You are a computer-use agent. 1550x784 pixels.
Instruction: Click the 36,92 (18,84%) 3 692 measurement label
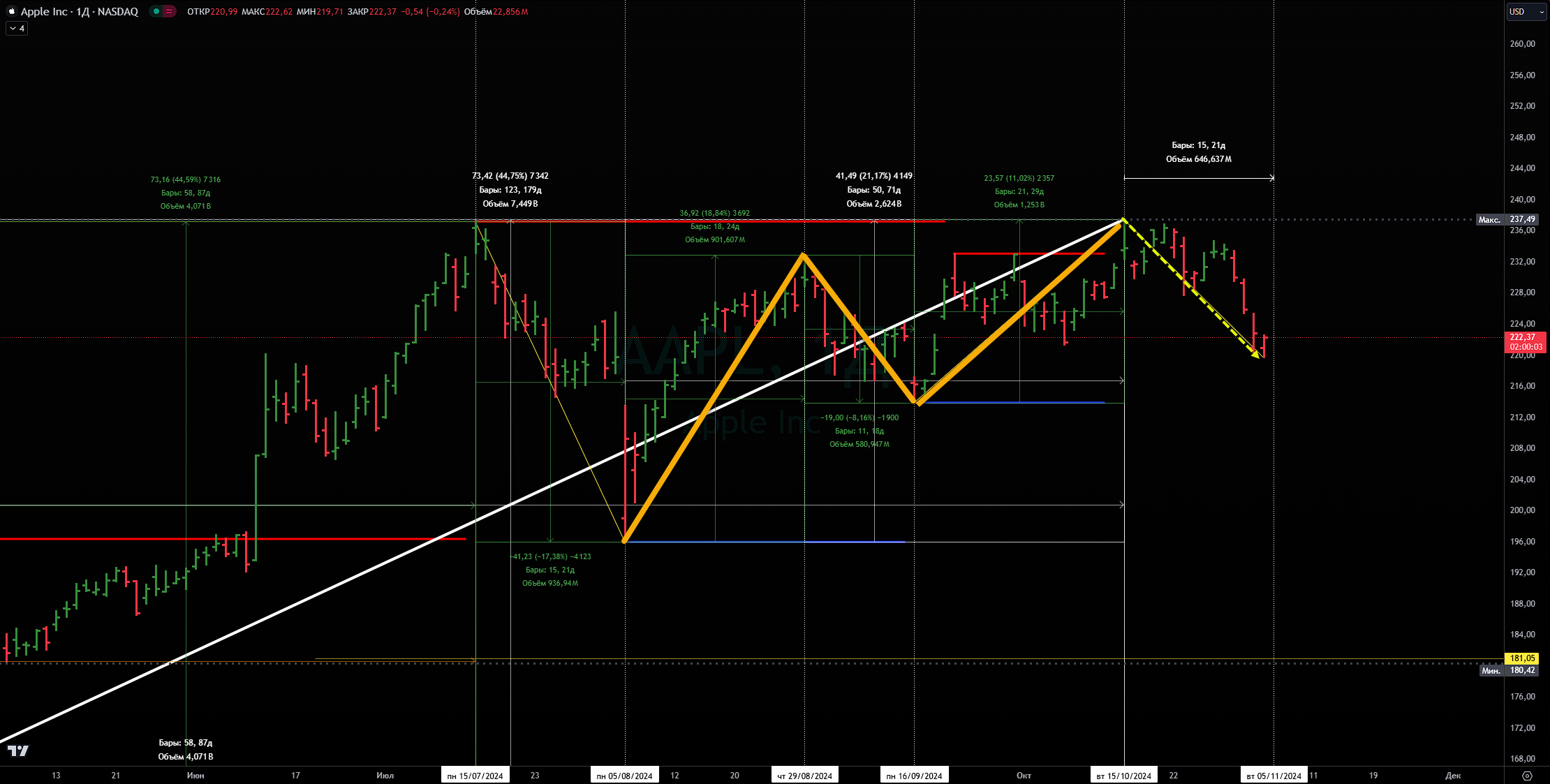pyautogui.click(x=715, y=213)
